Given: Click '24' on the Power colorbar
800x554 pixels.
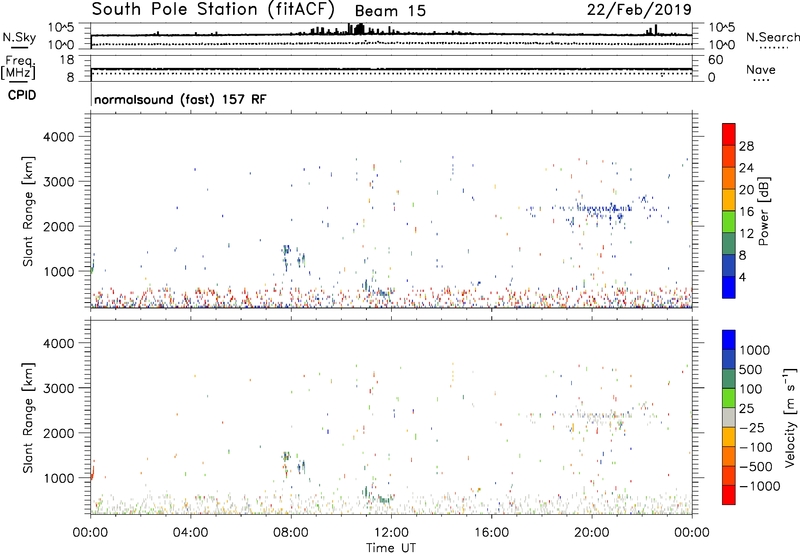Looking at the screenshot, I should point(746,168).
